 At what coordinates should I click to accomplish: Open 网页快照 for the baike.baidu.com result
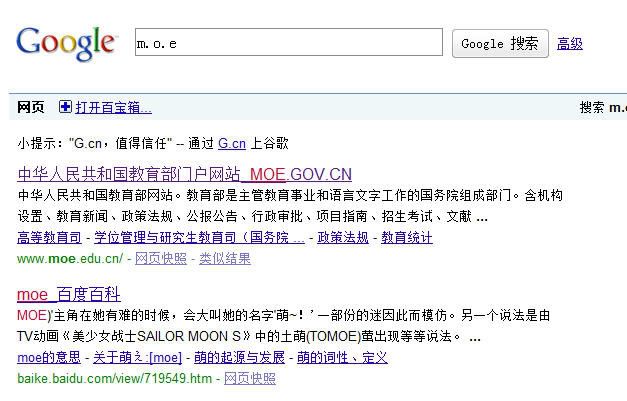click(250, 378)
